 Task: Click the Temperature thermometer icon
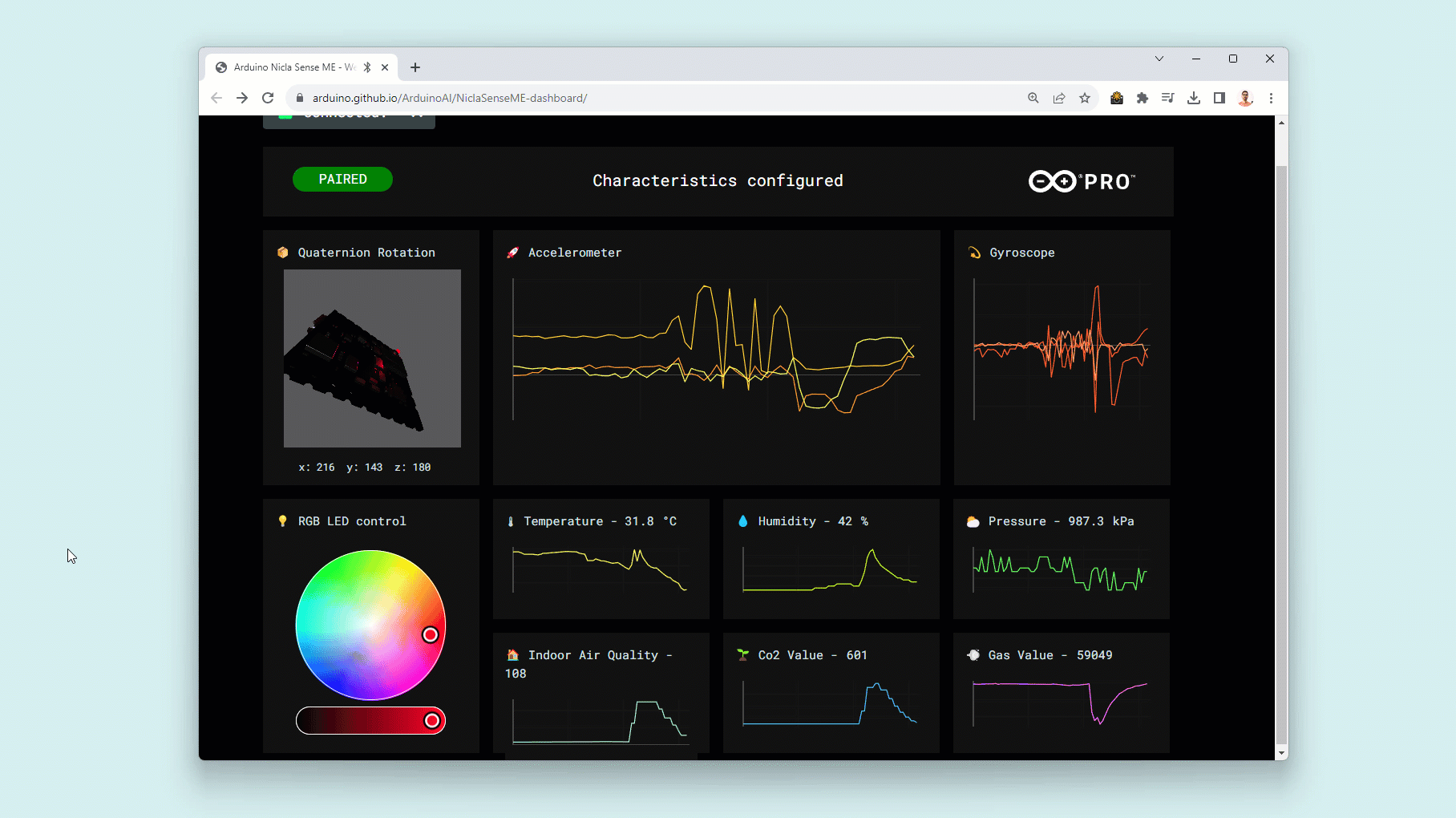512,520
